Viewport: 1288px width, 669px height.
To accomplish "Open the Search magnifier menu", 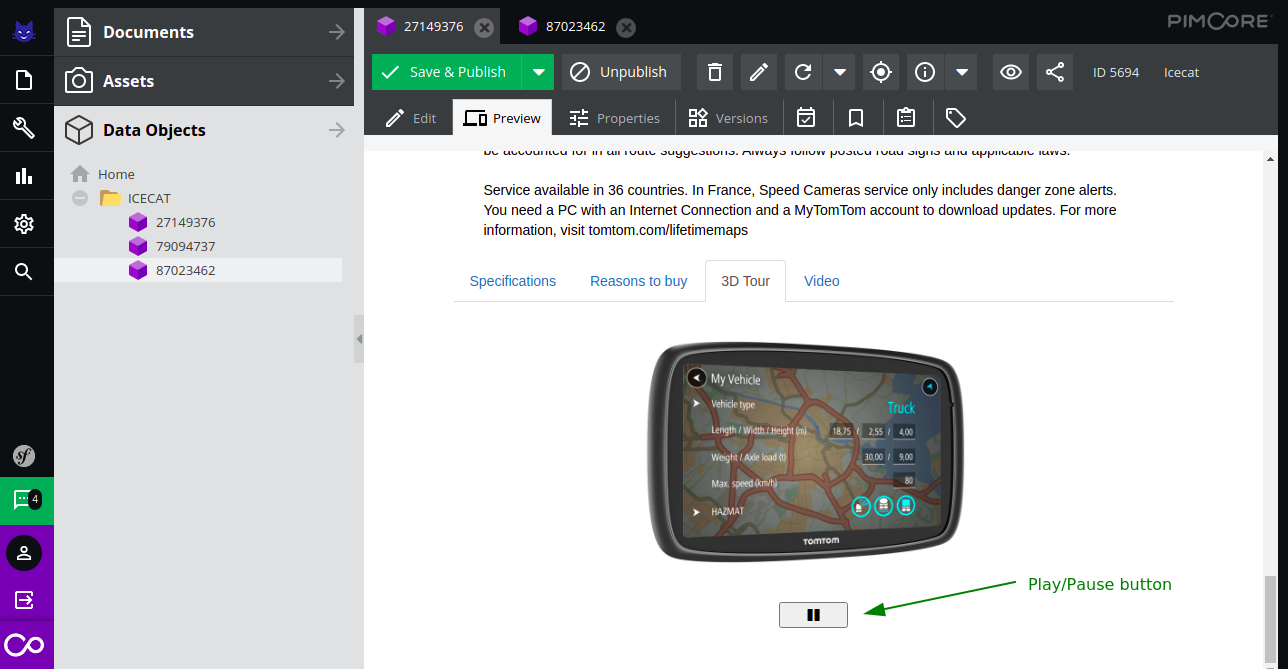I will tap(24, 272).
